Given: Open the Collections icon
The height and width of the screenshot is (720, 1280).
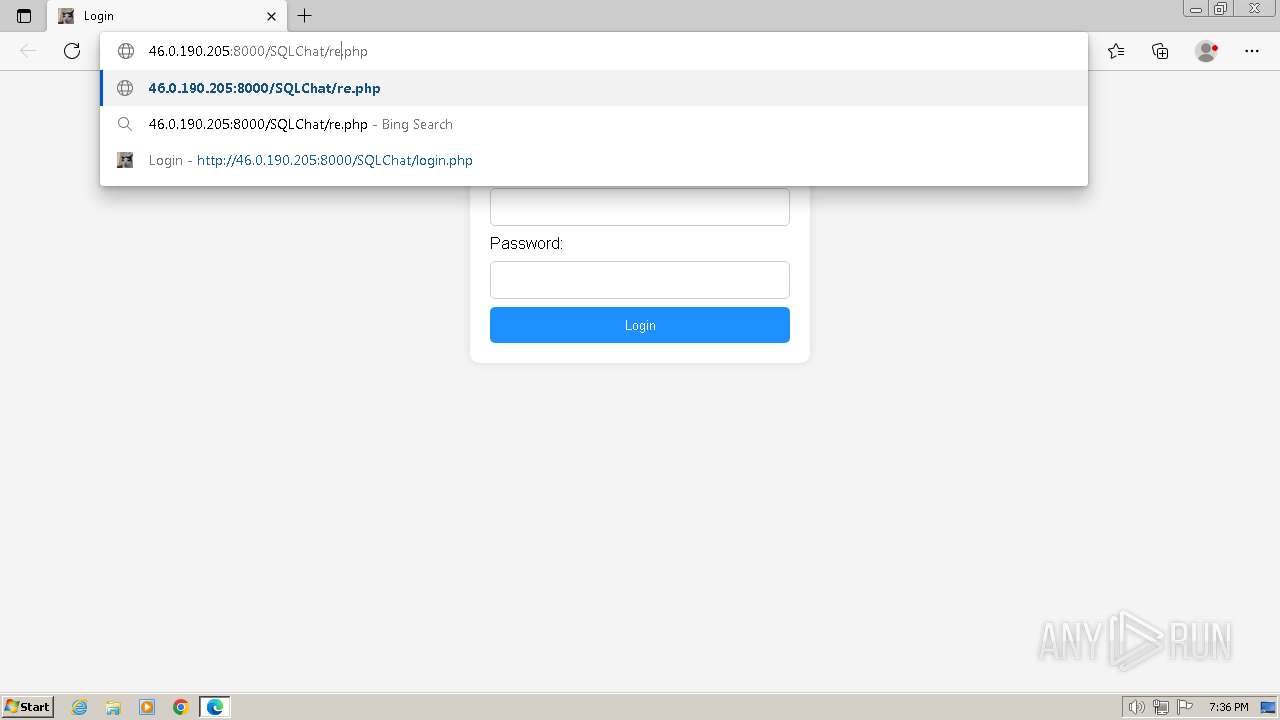Looking at the screenshot, I should pos(1160,51).
